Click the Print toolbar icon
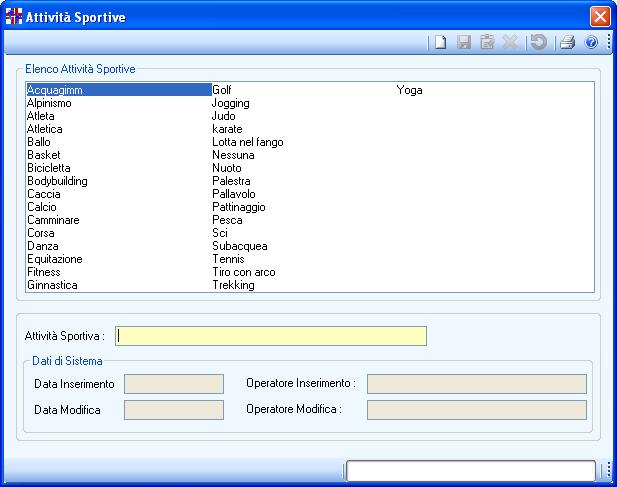Screen dimensions: 617x487 point(567,43)
